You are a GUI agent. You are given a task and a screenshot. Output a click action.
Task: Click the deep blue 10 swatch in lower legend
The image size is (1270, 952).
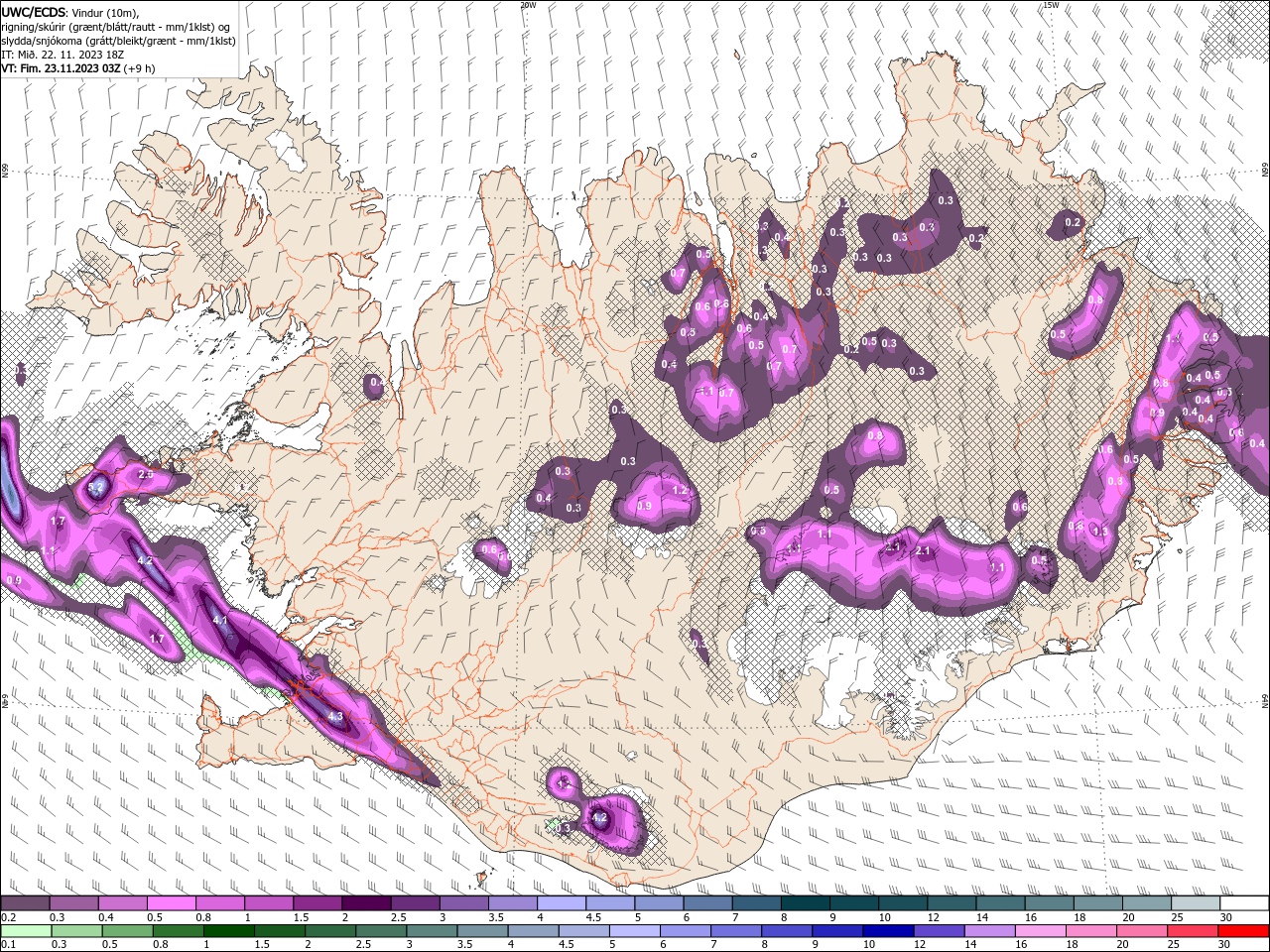(888, 930)
